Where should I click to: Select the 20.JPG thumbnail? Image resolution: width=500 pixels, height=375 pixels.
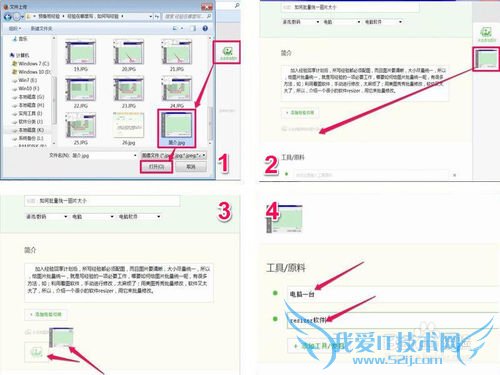tap(128, 52)
